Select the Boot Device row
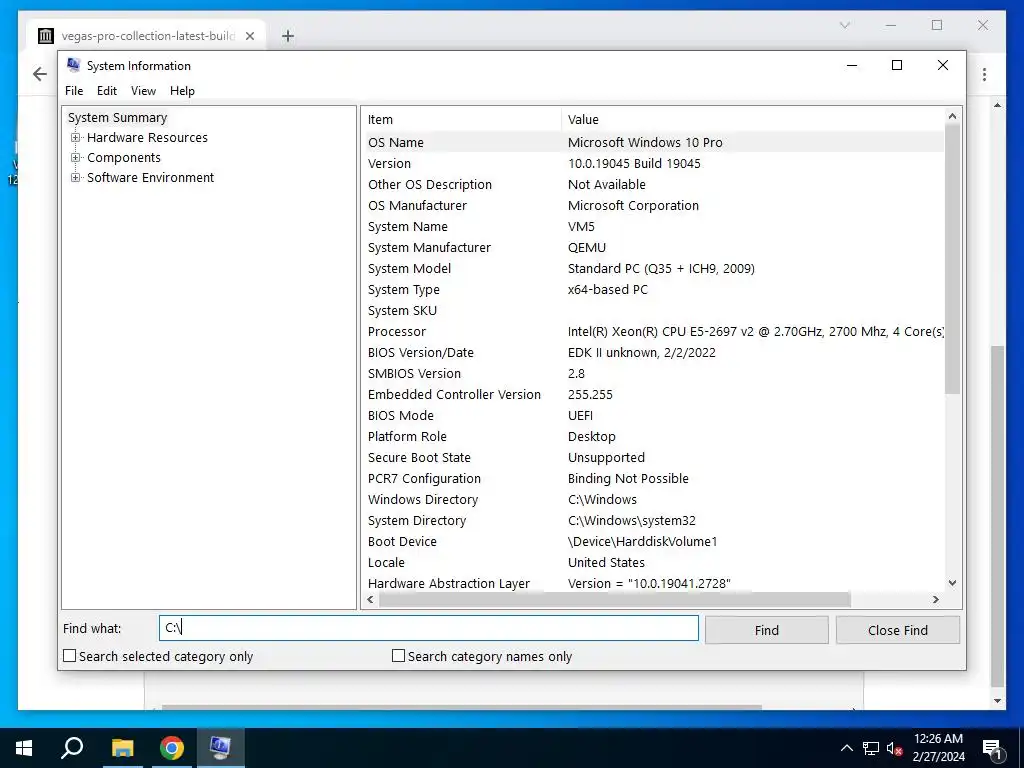The image size is (1024, 768). click(x=653, y=541)
